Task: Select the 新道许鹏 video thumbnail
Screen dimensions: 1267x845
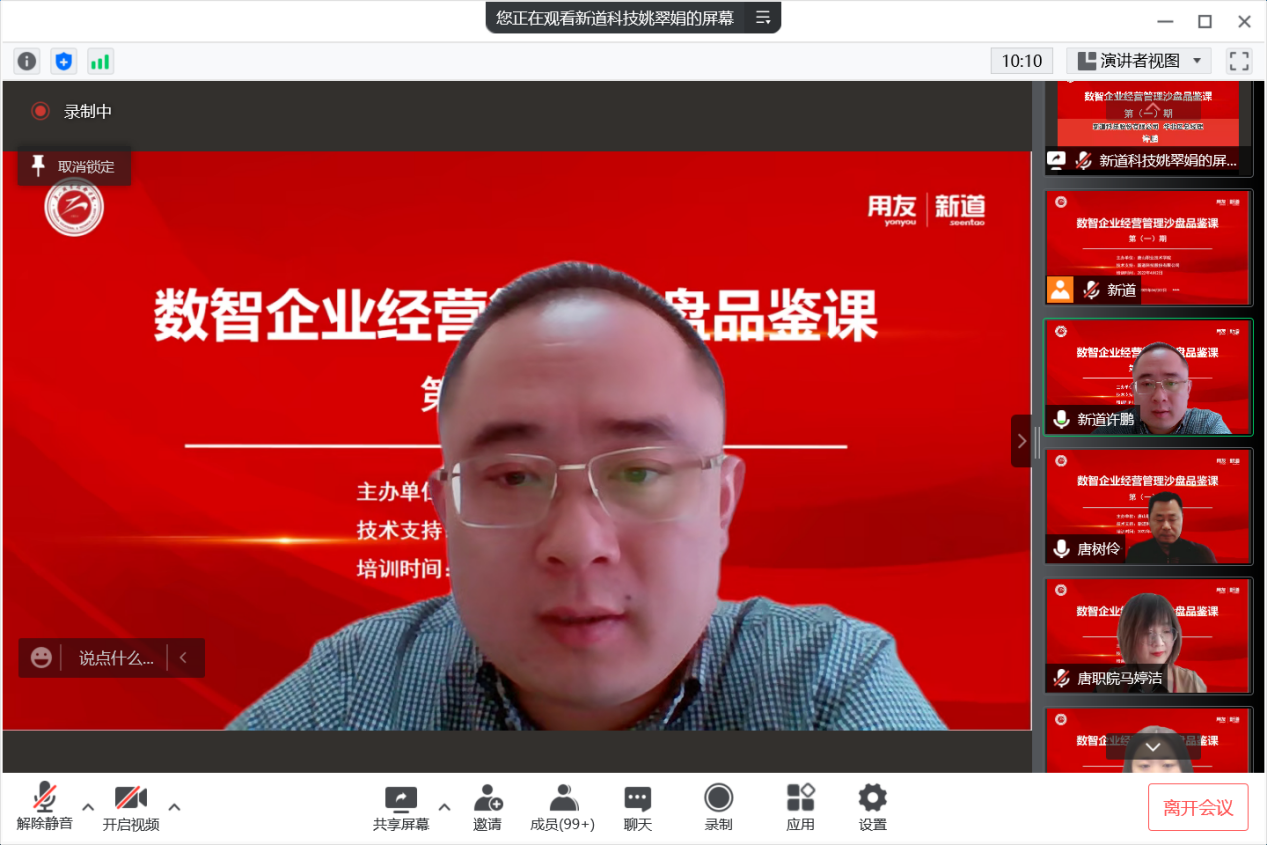Action: point(1148,377)
